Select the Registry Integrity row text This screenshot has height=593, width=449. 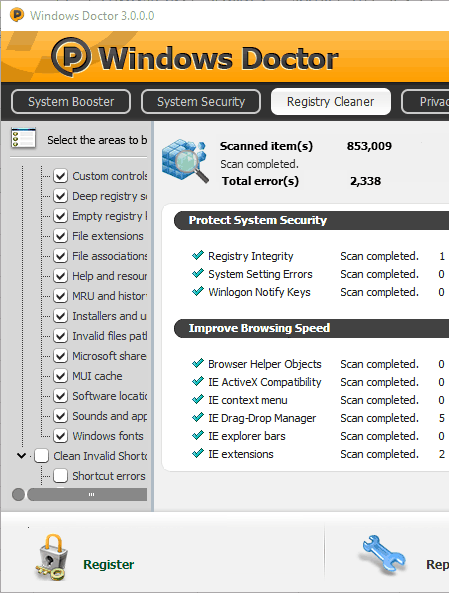point(250,256)
